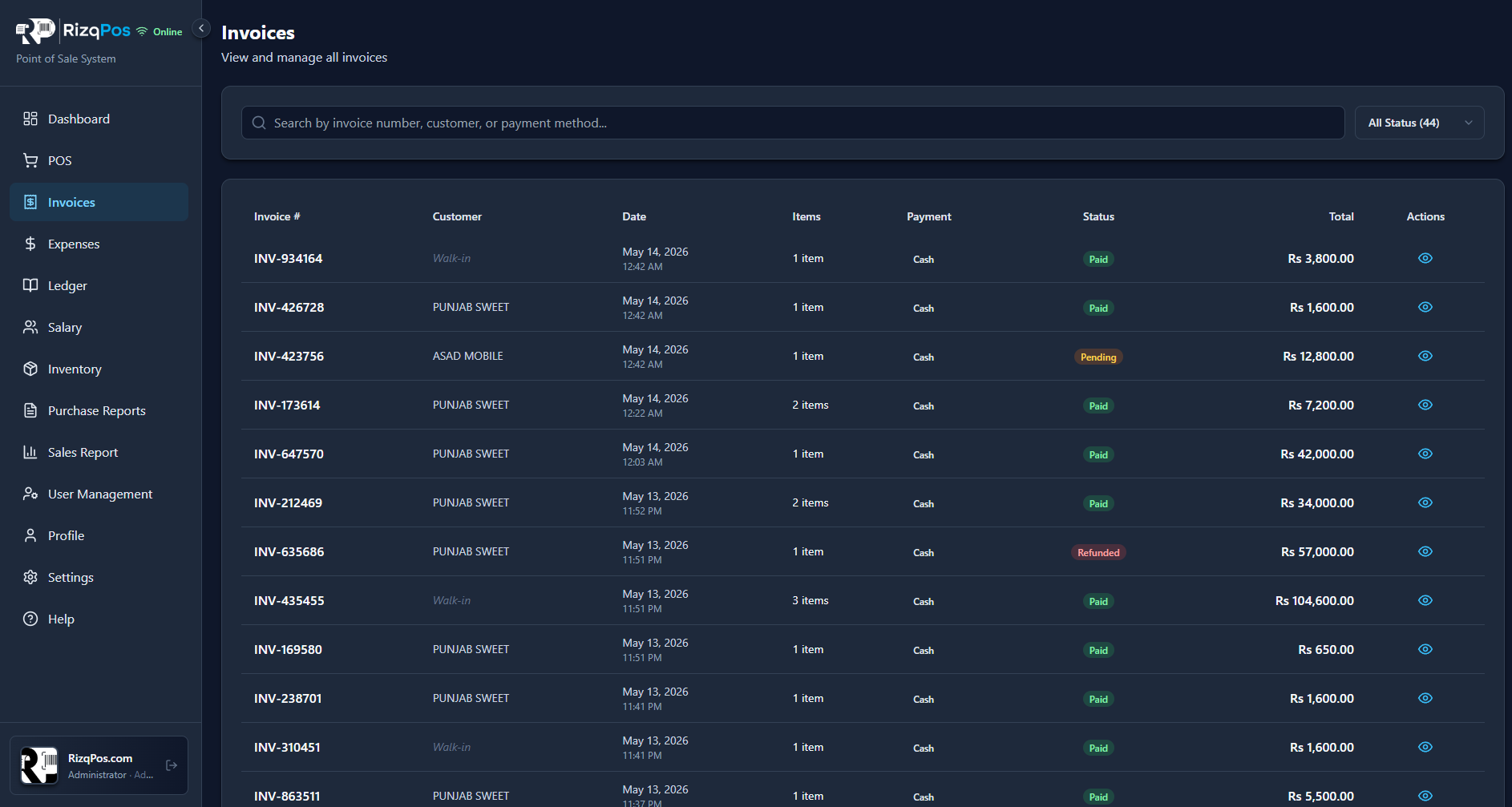Viewport: 1512px width, 807px height.
Task: Click total Rs 57,000.00
Action: 1317,551
